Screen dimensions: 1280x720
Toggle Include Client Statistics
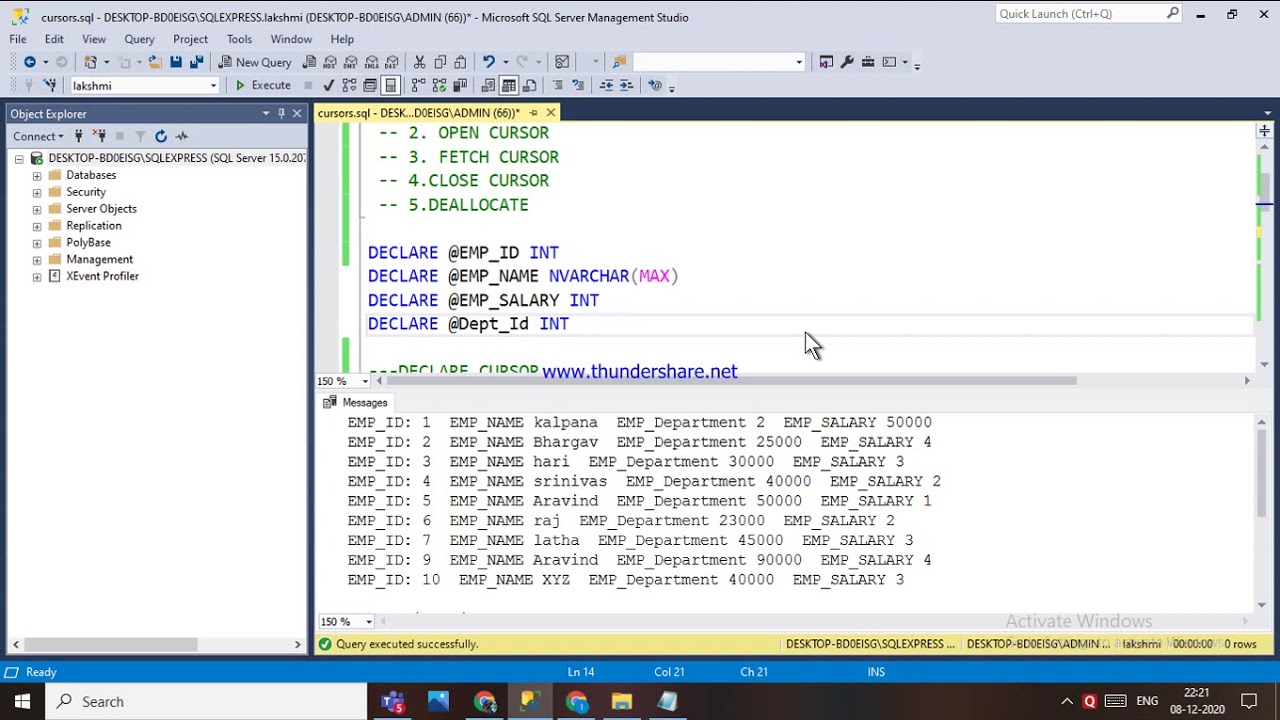tap(460, 86)
